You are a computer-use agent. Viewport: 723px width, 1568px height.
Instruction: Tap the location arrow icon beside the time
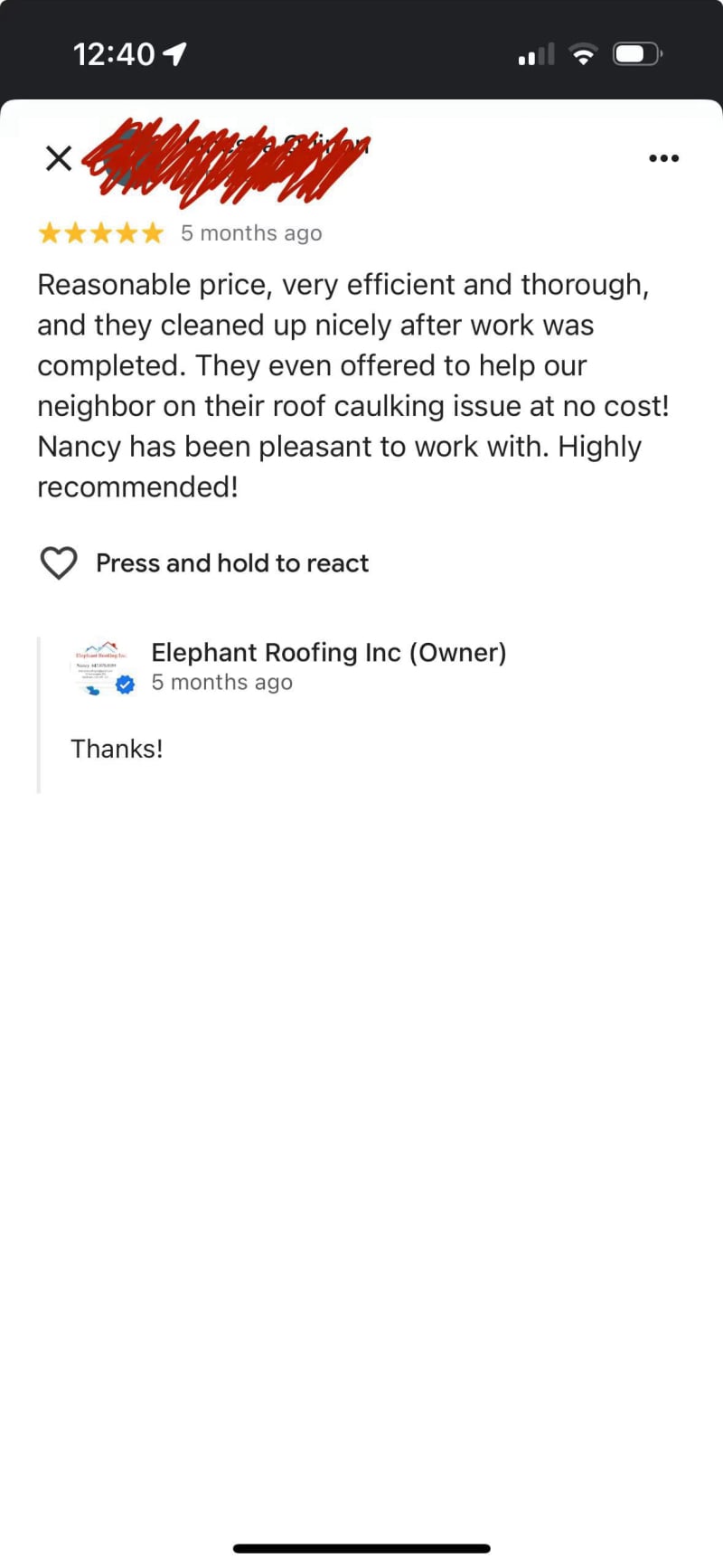(174, 54)
